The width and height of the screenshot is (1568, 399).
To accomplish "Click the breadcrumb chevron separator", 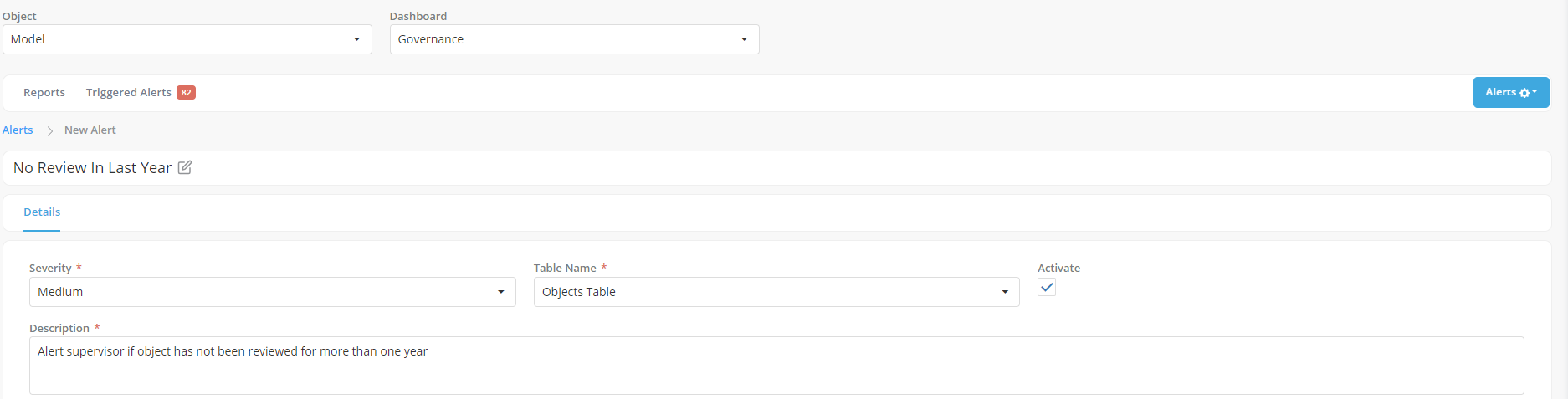I will (50, 130).
